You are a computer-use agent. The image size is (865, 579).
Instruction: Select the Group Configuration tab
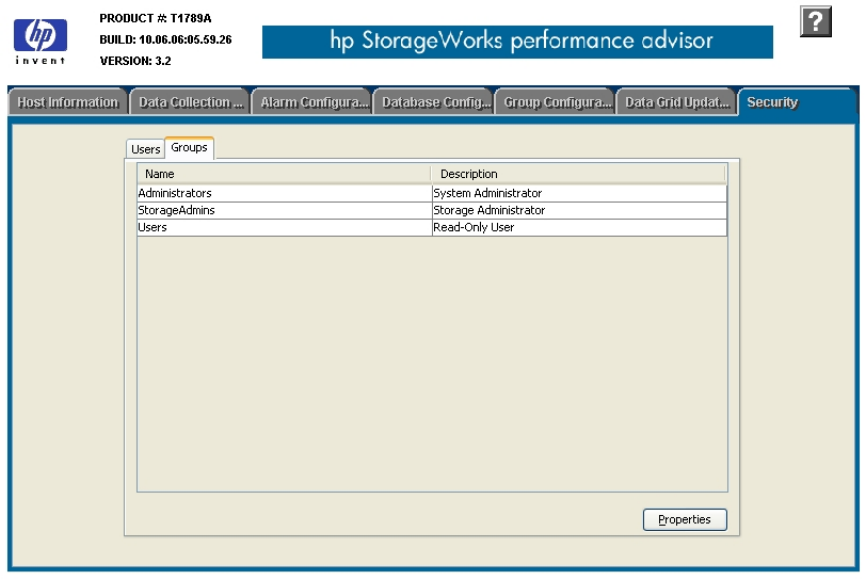point(555,102)
